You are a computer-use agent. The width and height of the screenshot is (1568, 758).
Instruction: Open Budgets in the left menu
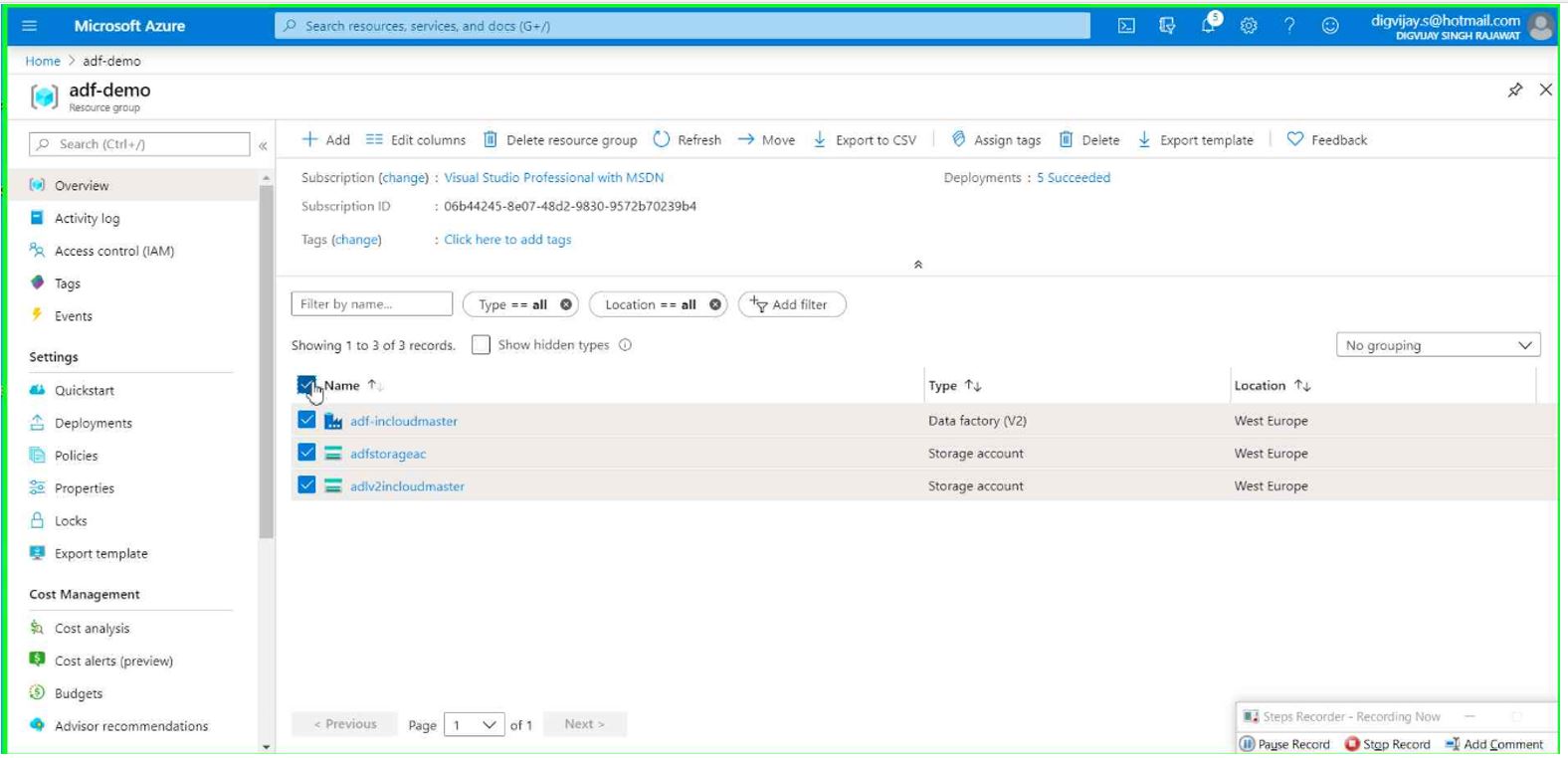[x=78, y=694]
